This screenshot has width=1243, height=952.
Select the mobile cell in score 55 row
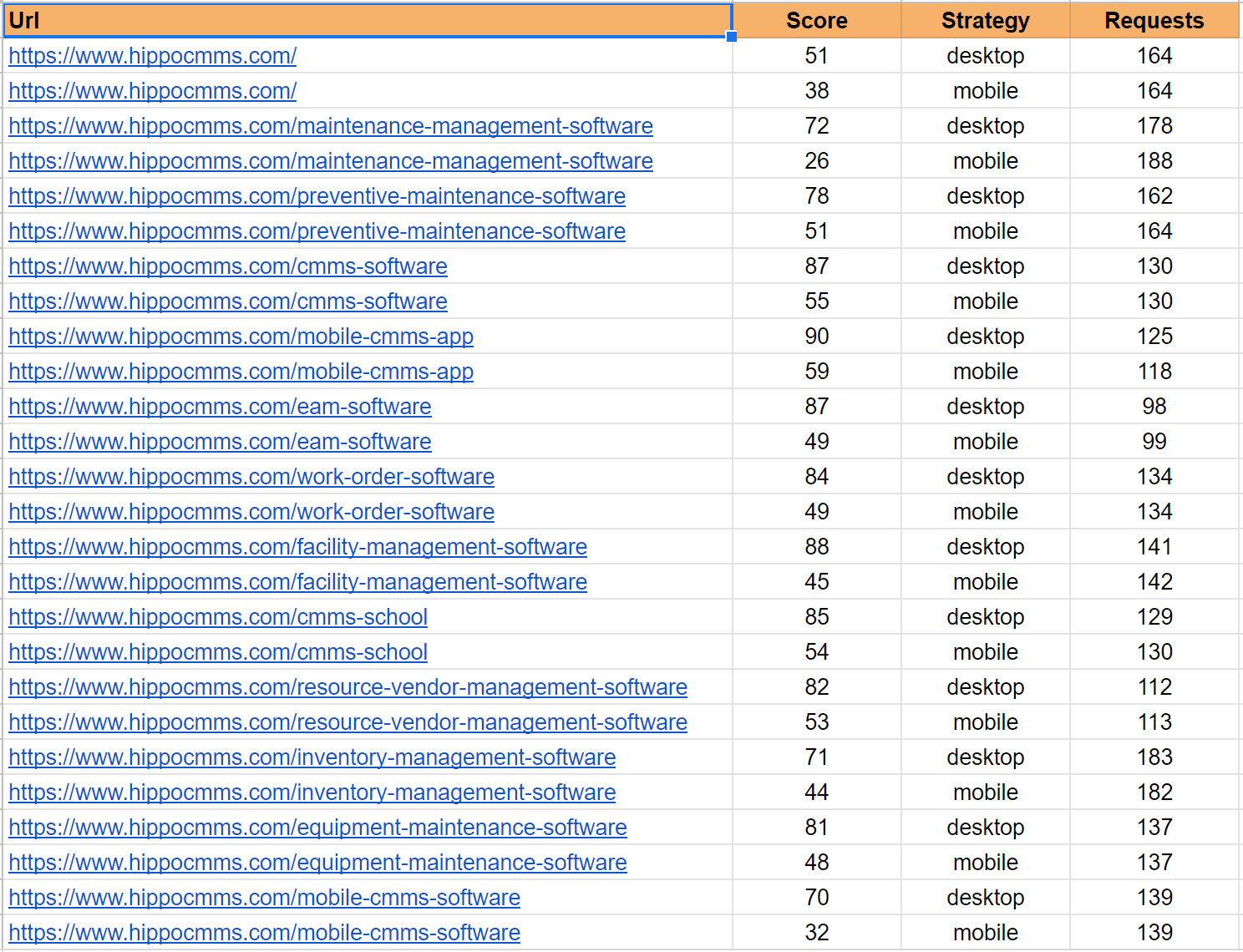click(986, 301)
